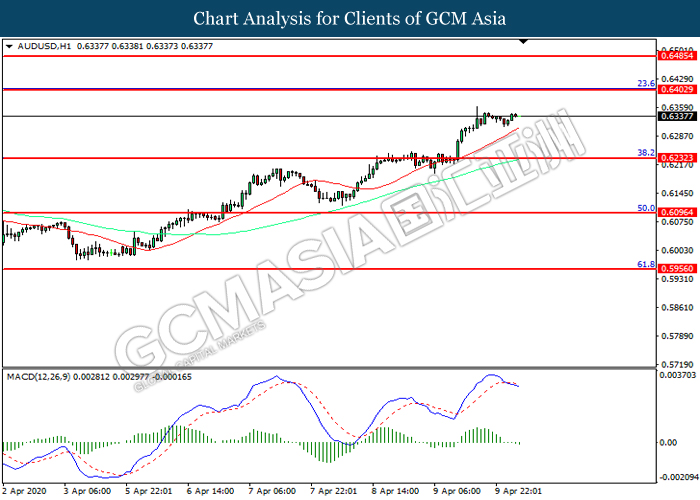Image resolution: width=700 pixels, height=500 pixels.
Task: Select the 0.60964 price level label
Action: tap(677, 212)
